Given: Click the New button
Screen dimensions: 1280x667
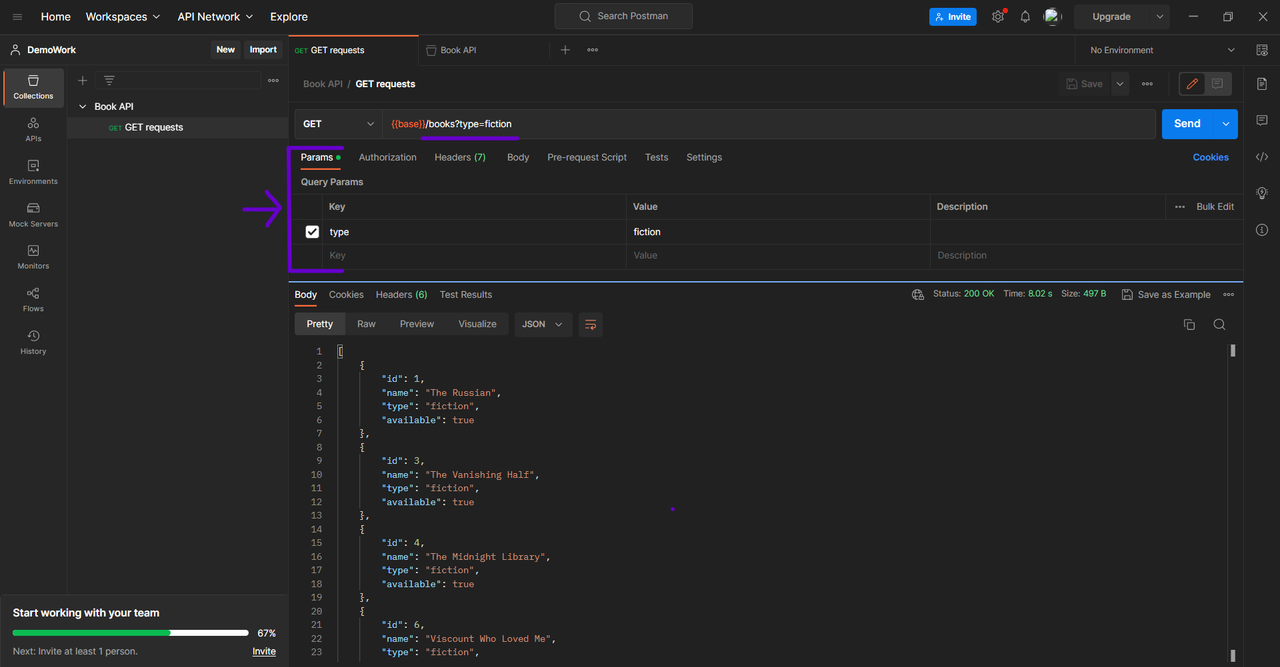Looking at the screenshot, I should point(226,50).
